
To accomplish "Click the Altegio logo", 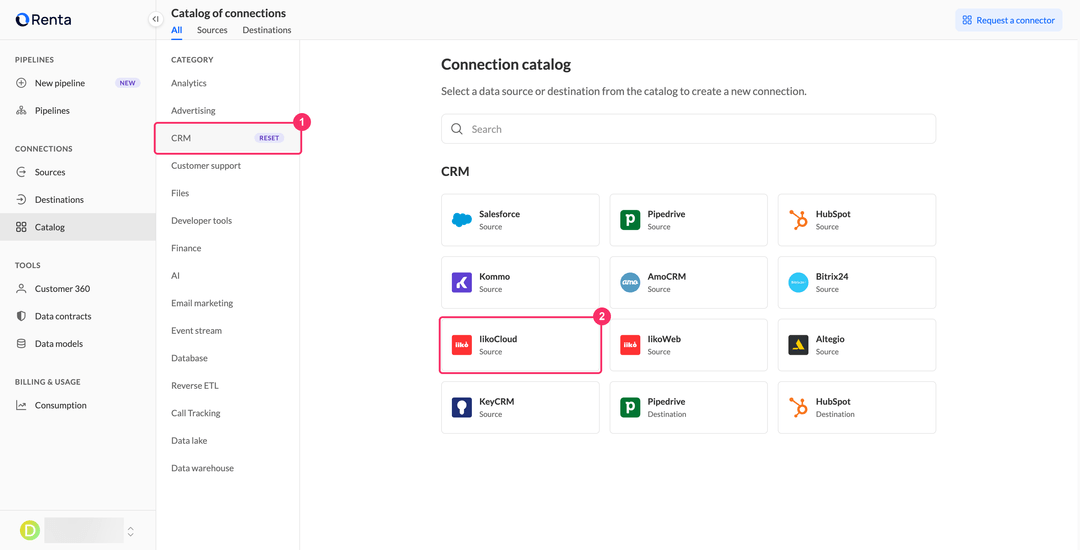I will click(798, 345).
